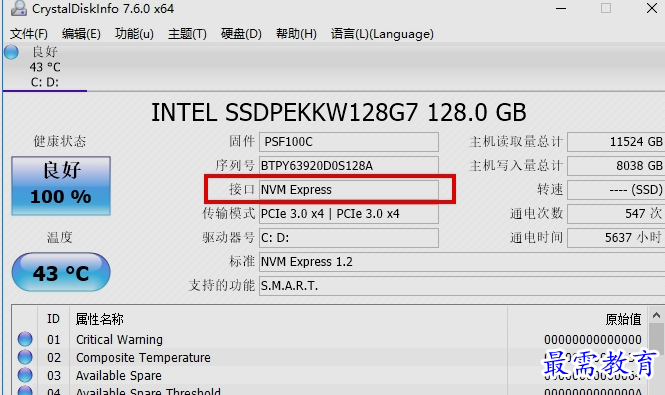This screenshot has height=395, width=665.
Task: Open the 主题(T) menu
Action: point(187,34)
